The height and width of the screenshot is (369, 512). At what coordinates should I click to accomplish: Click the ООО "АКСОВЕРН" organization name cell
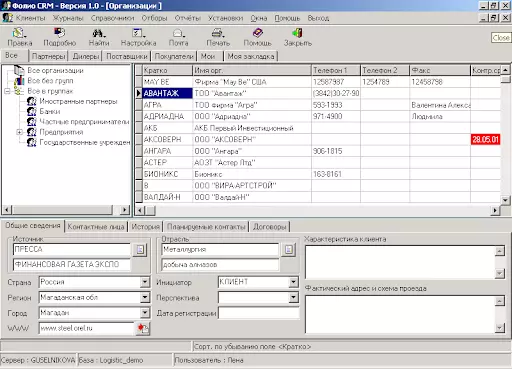pos(252,139)
